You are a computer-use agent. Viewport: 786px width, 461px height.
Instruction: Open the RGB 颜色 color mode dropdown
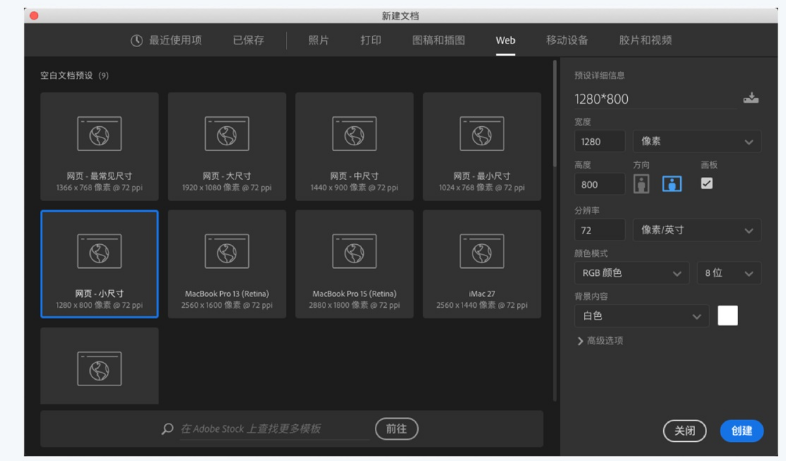(631, 273)
